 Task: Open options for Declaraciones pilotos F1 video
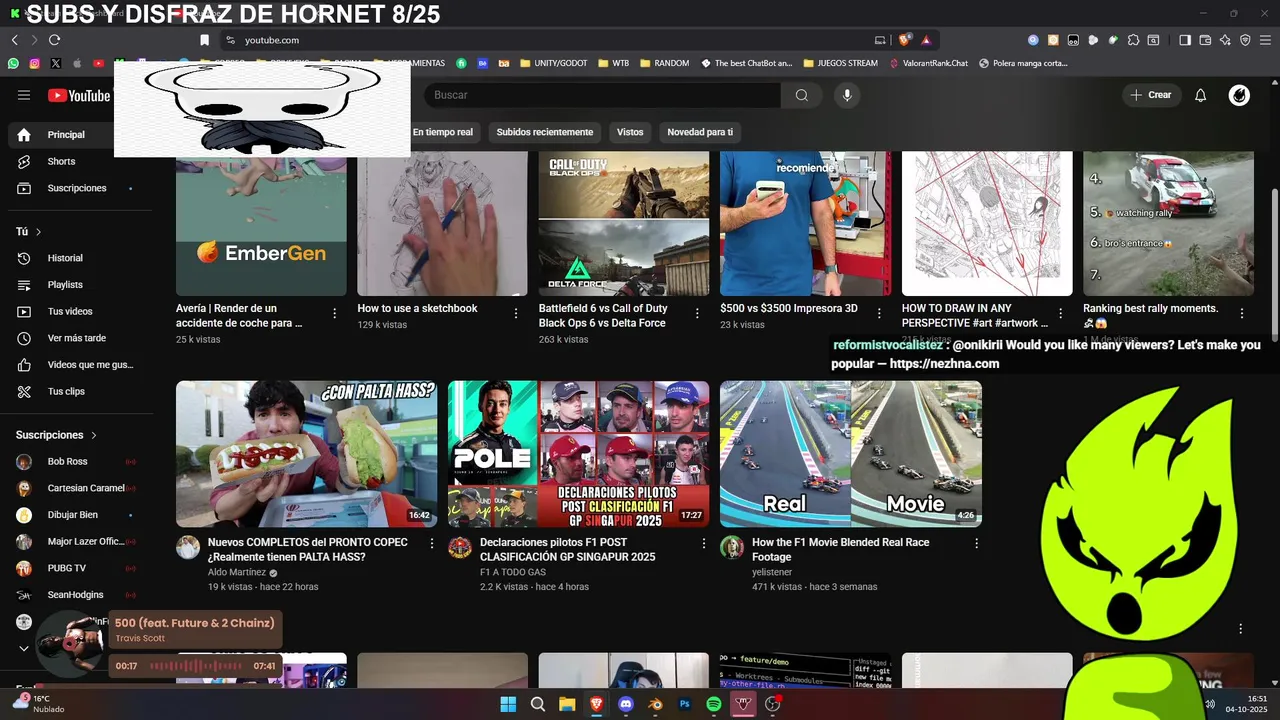point(704,543)
